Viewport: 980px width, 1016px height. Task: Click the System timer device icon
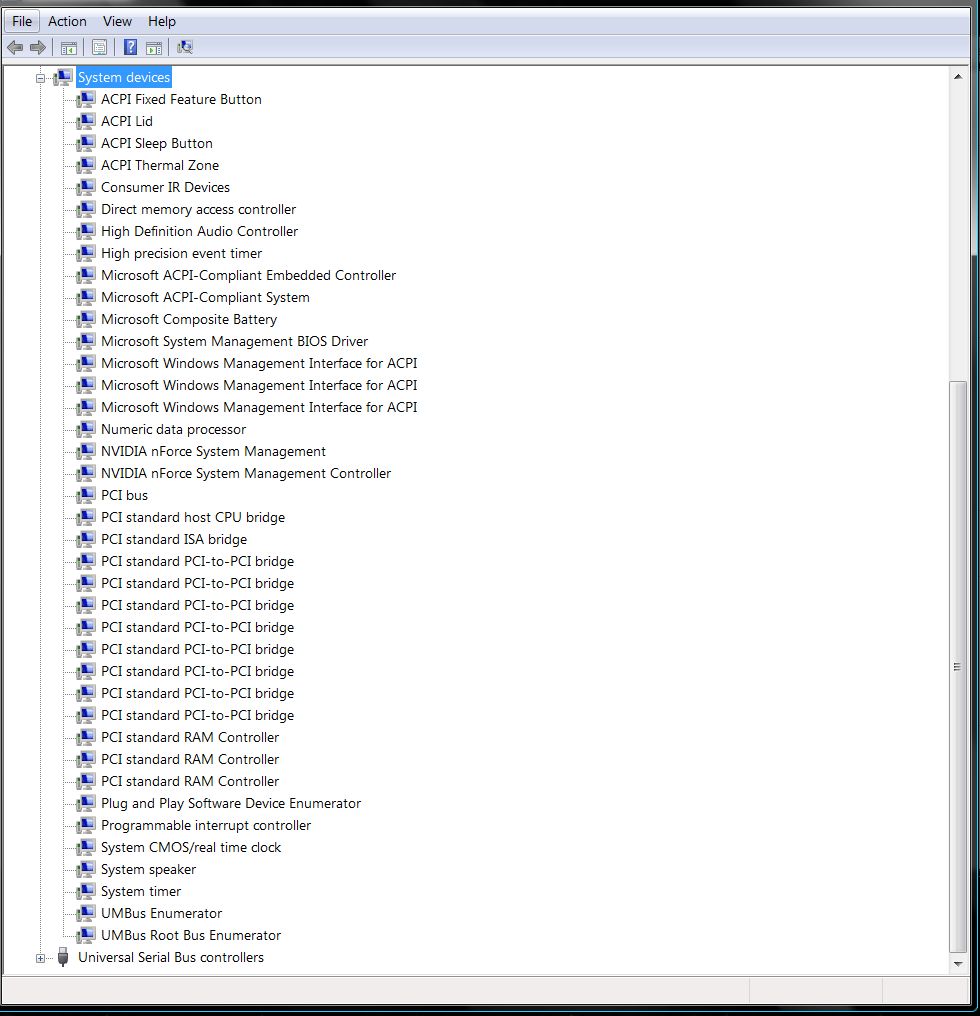86,892
